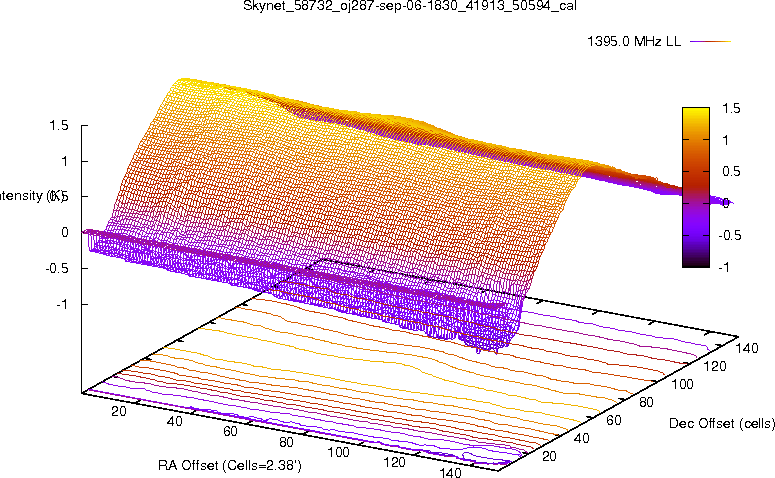This screenshot has width=775, height=478.
Task: Click the -0.5 label of the color bar
Action: click(730, 235)
